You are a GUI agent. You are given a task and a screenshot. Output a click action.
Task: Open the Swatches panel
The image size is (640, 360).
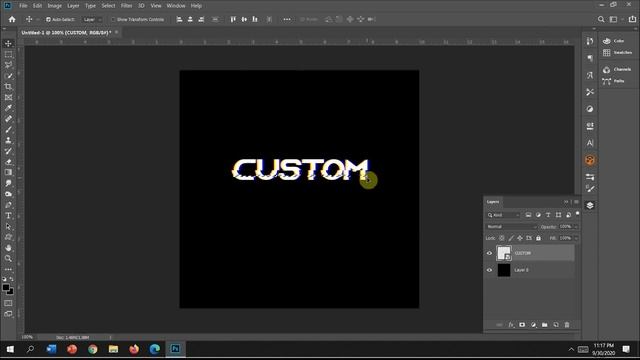click(x=617, y=53)
